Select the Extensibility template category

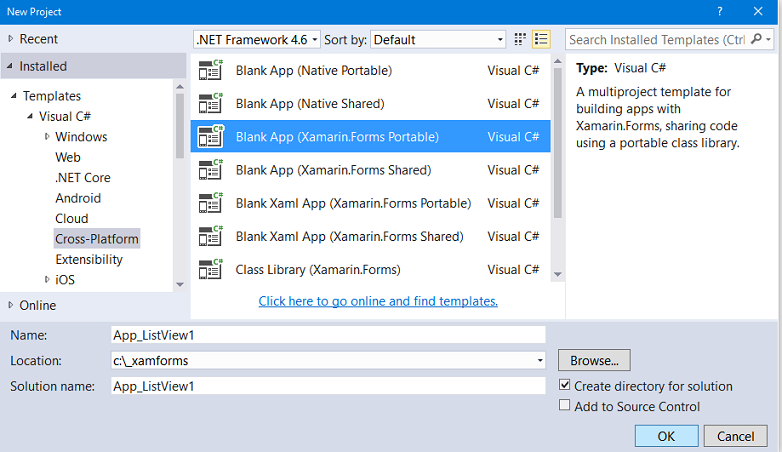tap(89, 259)
